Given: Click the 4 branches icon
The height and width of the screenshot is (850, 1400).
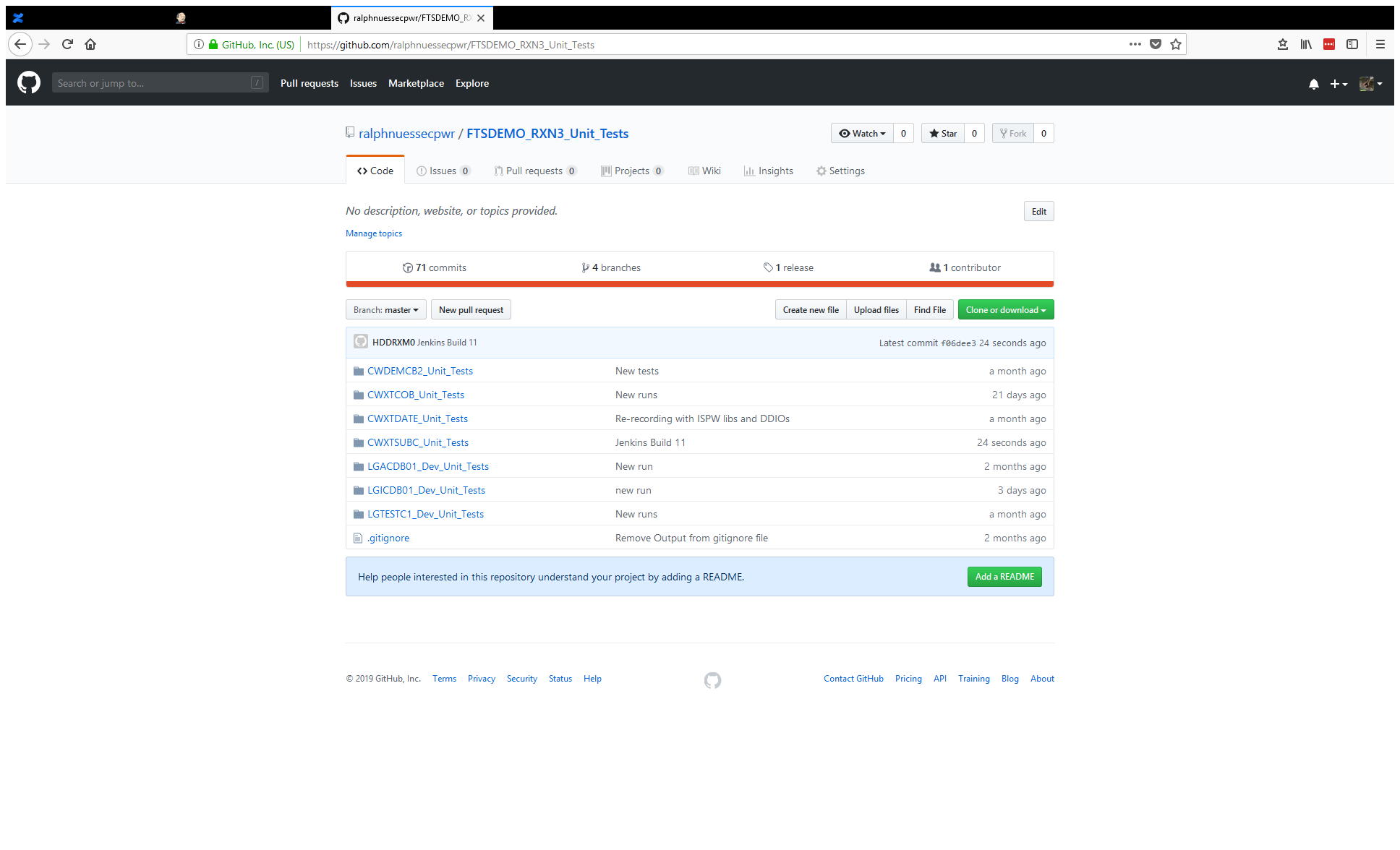Looking at the screenshot, I should pyautogui.click(x=586, y=267).
